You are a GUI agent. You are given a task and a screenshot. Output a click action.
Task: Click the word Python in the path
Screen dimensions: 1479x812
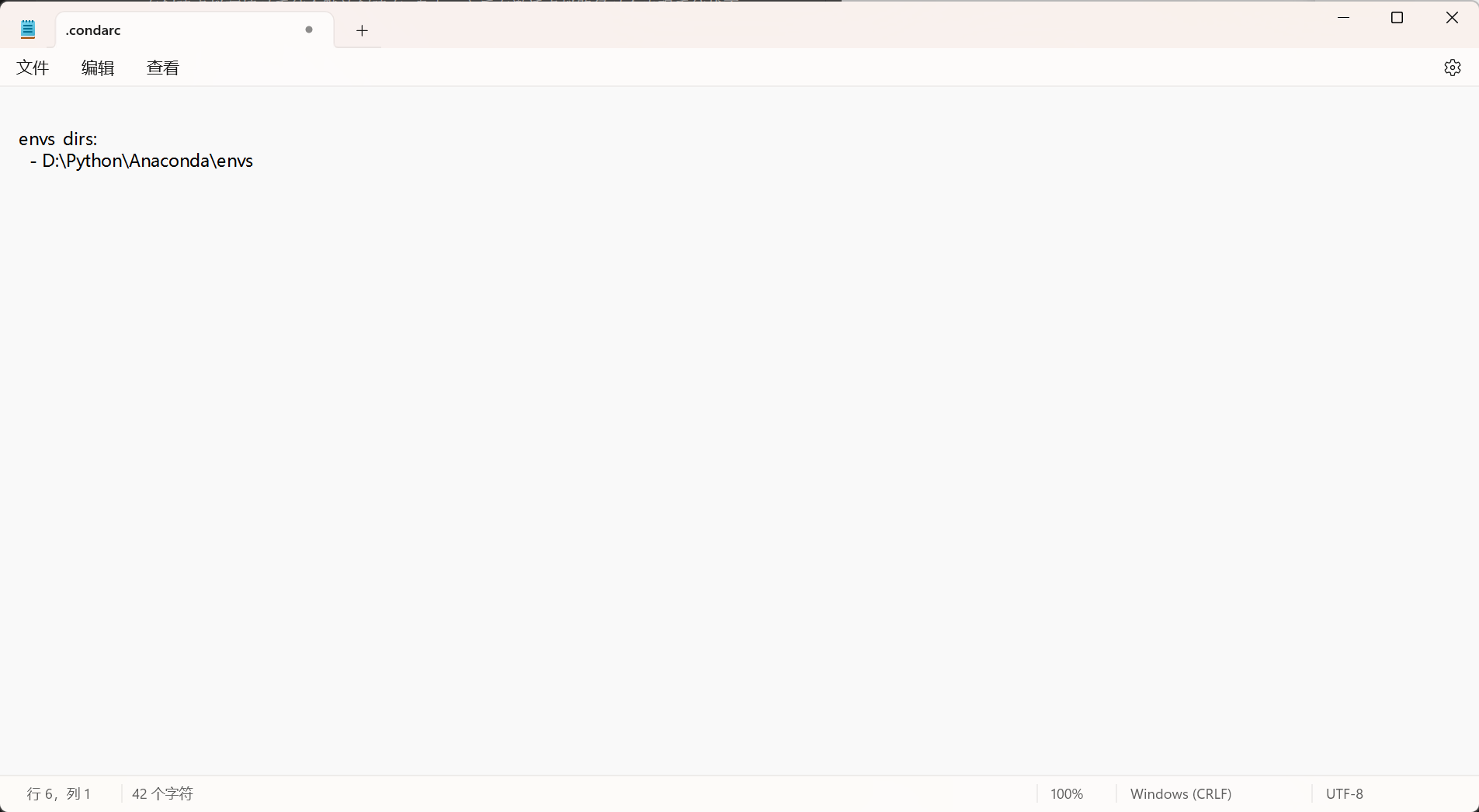point(95,161)
